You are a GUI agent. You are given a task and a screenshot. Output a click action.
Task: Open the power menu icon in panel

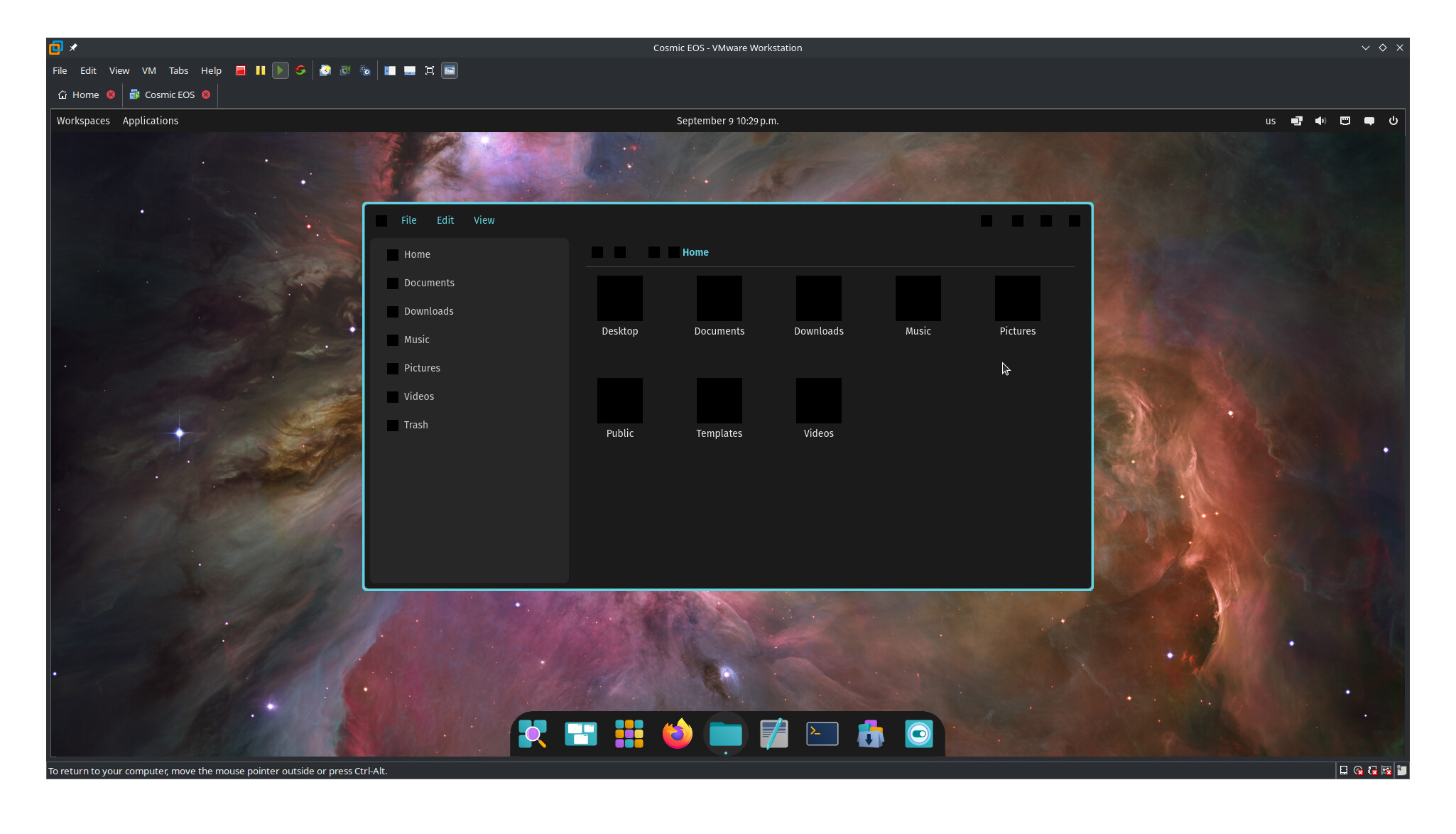[x=1393, y=121]
